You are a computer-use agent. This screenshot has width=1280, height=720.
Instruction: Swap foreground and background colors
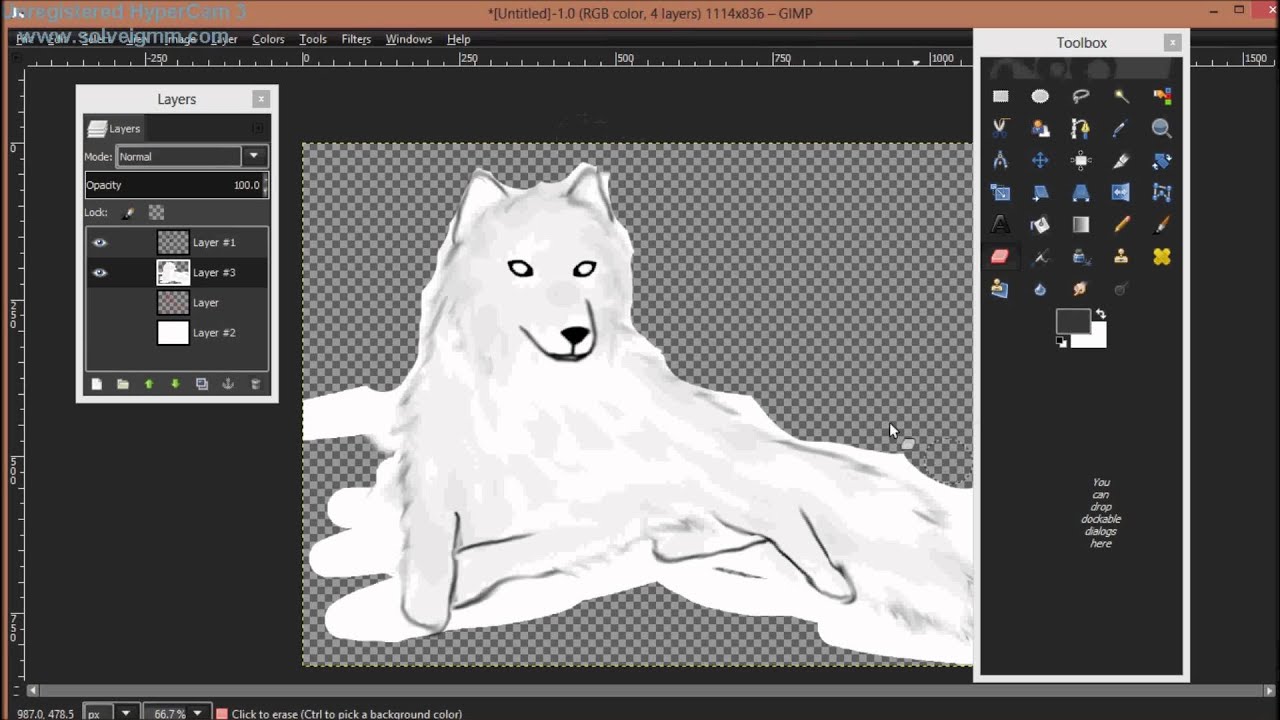click(1100, 314)
